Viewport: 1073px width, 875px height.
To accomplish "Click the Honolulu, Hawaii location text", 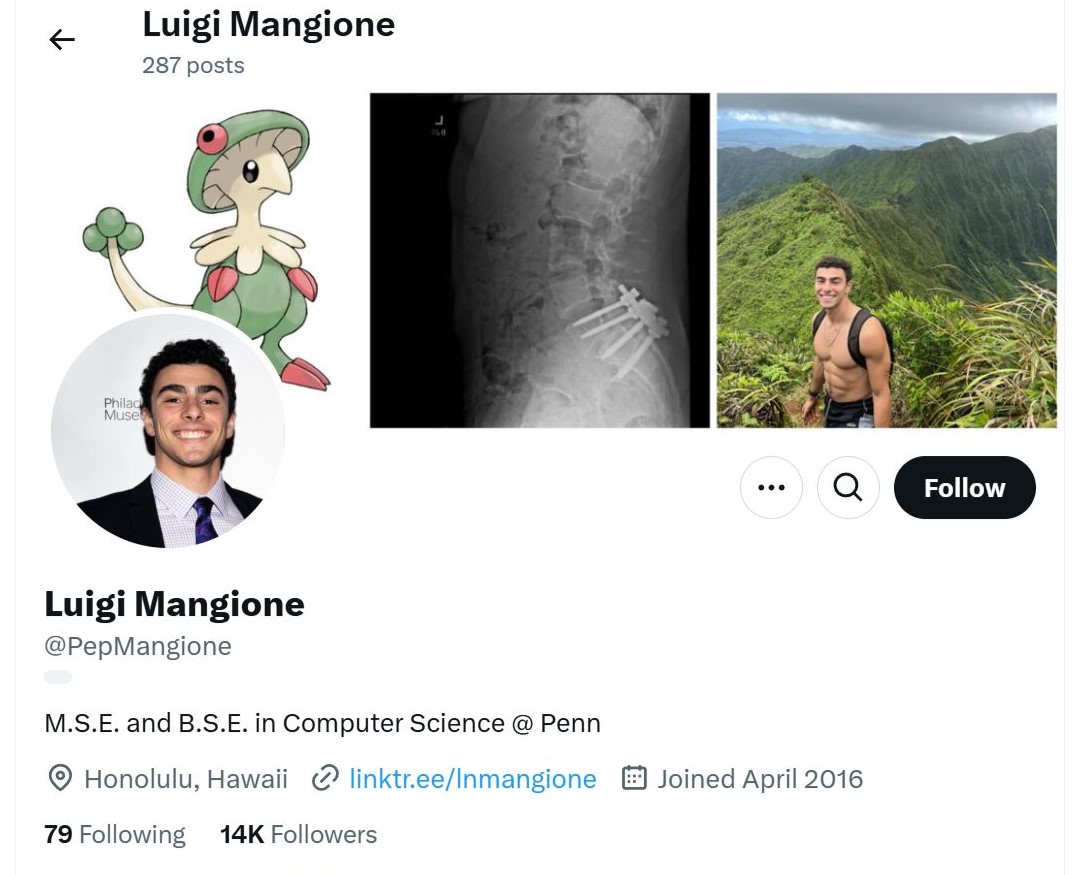I will click(x=185, y=779).
